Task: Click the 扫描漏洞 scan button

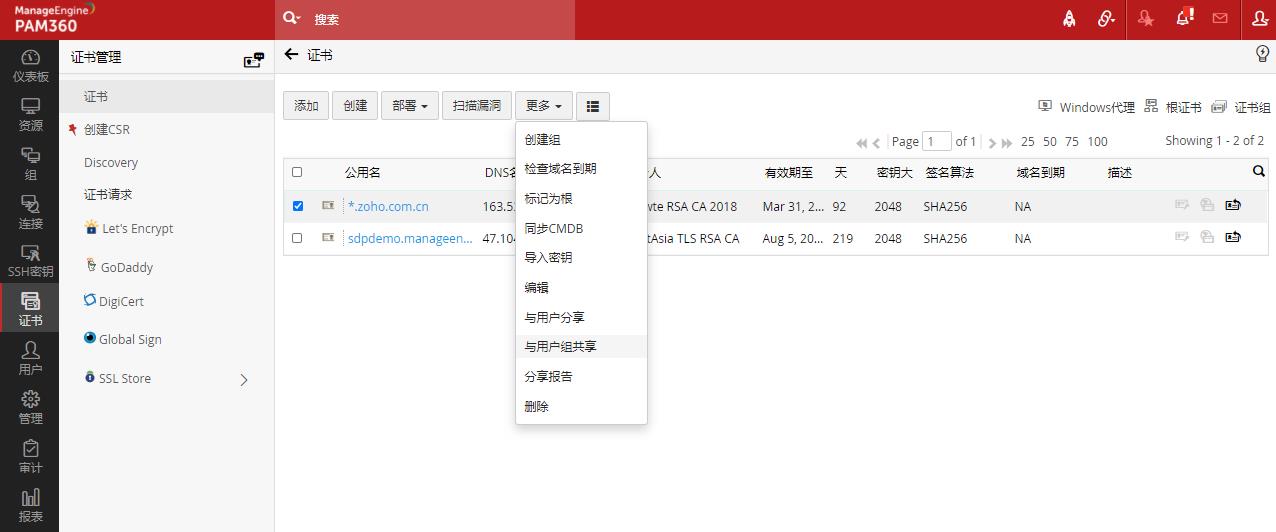Action: tap(477, 106)
